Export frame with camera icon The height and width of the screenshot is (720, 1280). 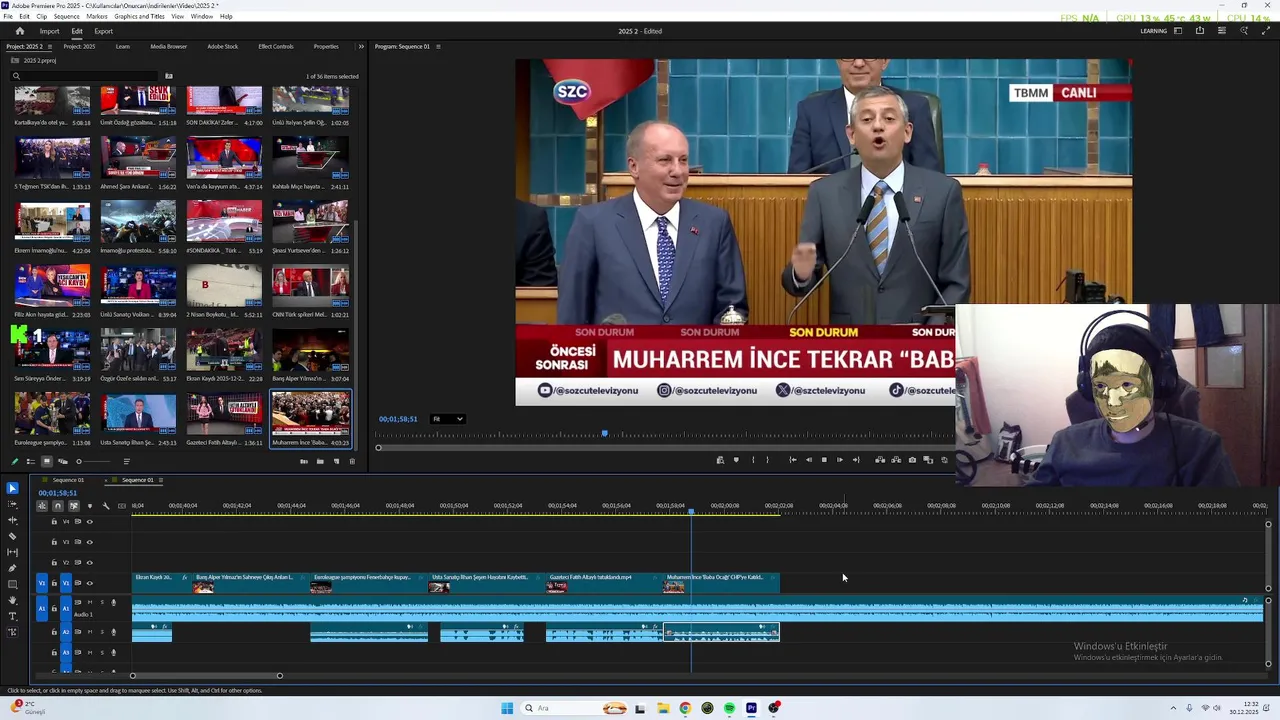(x=912, y=460)
